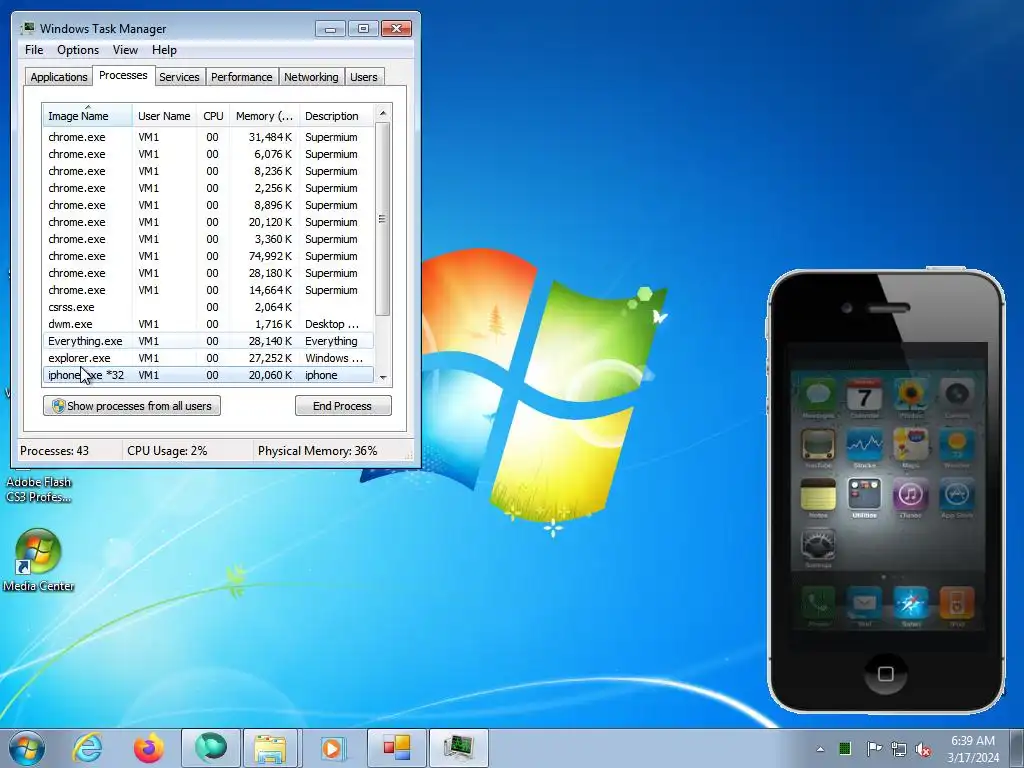Show hidden tray icons arrow
1024x768 pixels.
point(820,749)
